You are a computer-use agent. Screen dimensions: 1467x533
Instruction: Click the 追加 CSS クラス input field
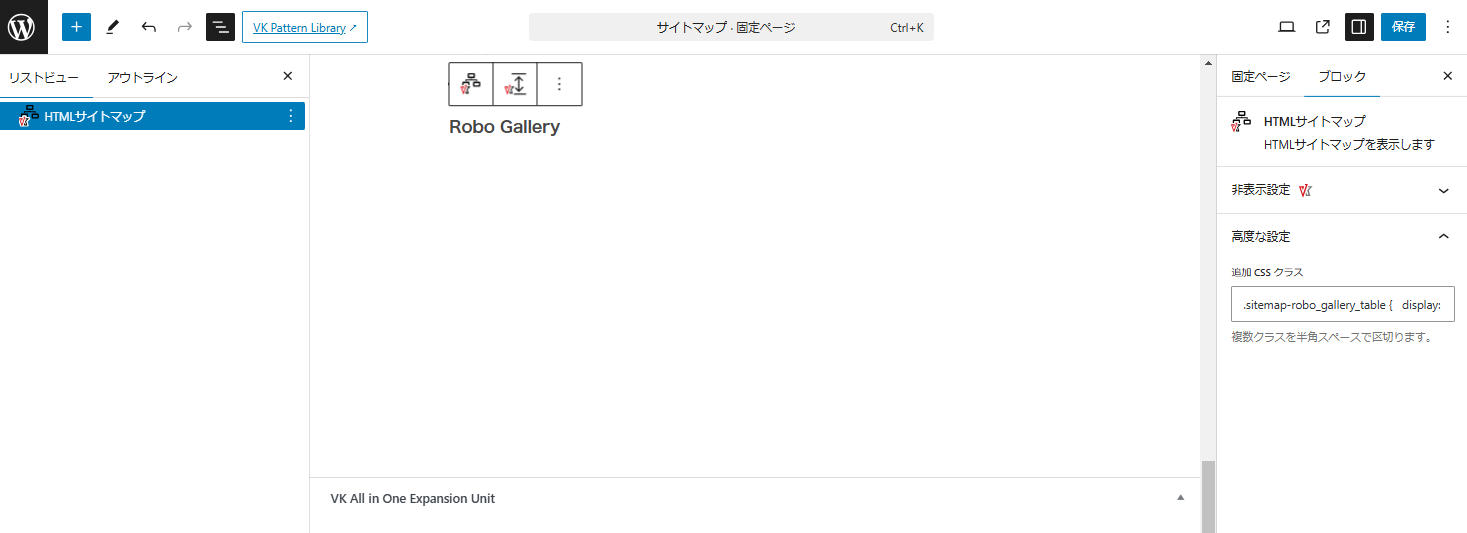(x=1342, y=304)
